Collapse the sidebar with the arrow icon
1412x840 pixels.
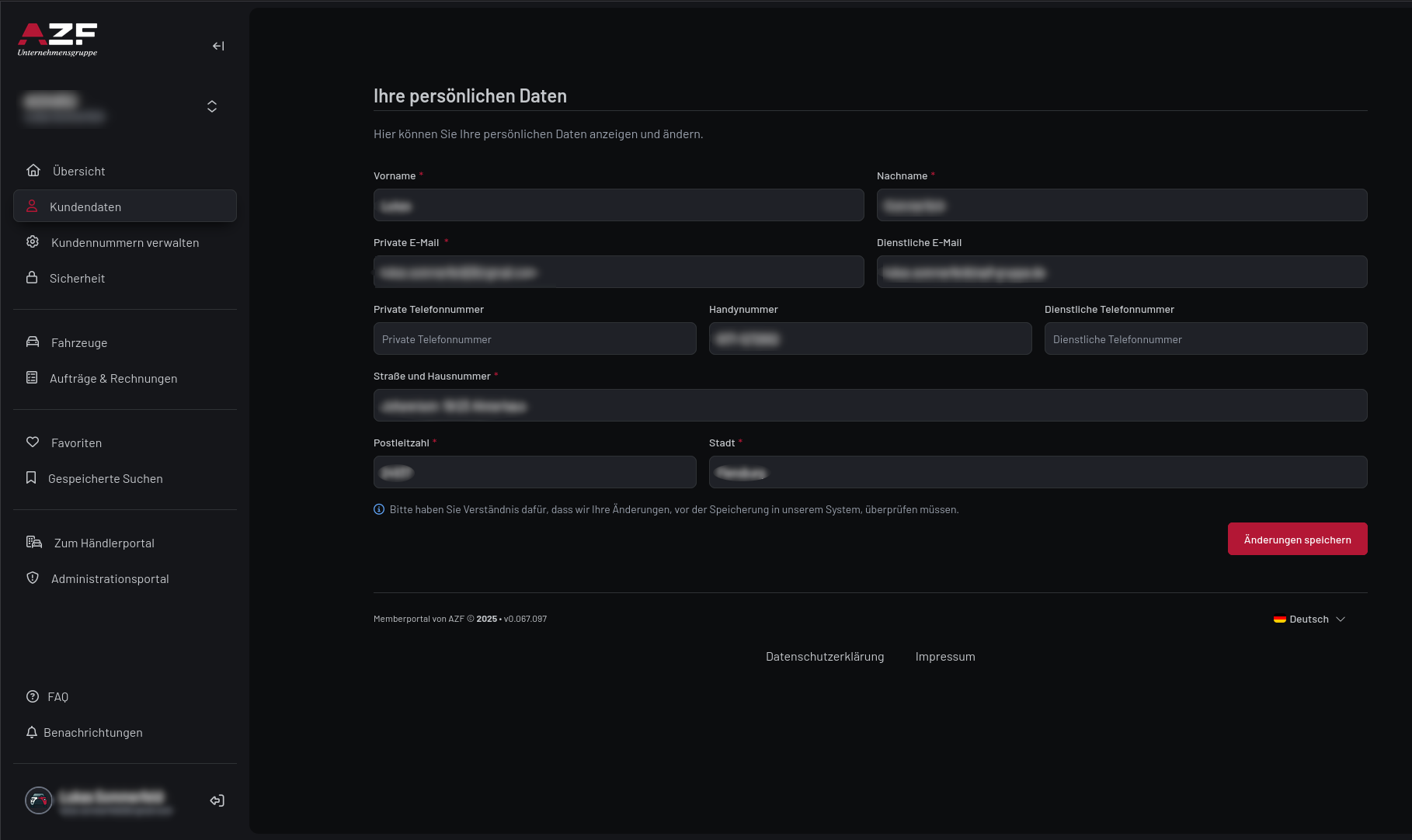218,47
